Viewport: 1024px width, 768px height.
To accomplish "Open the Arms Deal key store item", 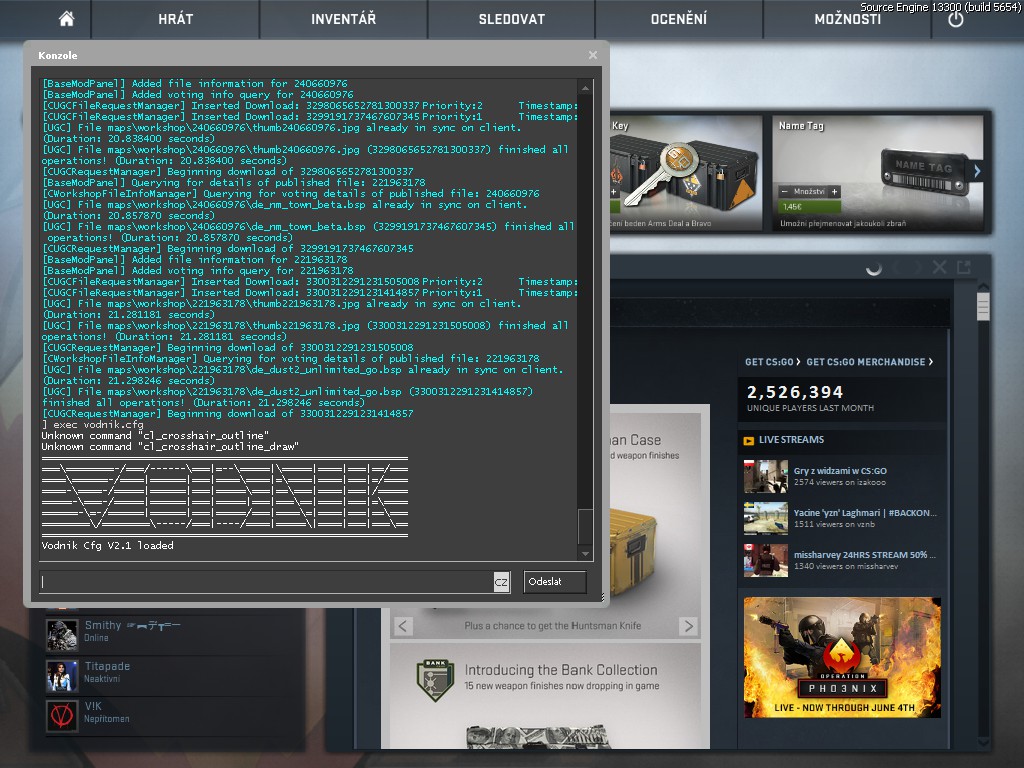I will coord(686,173).
